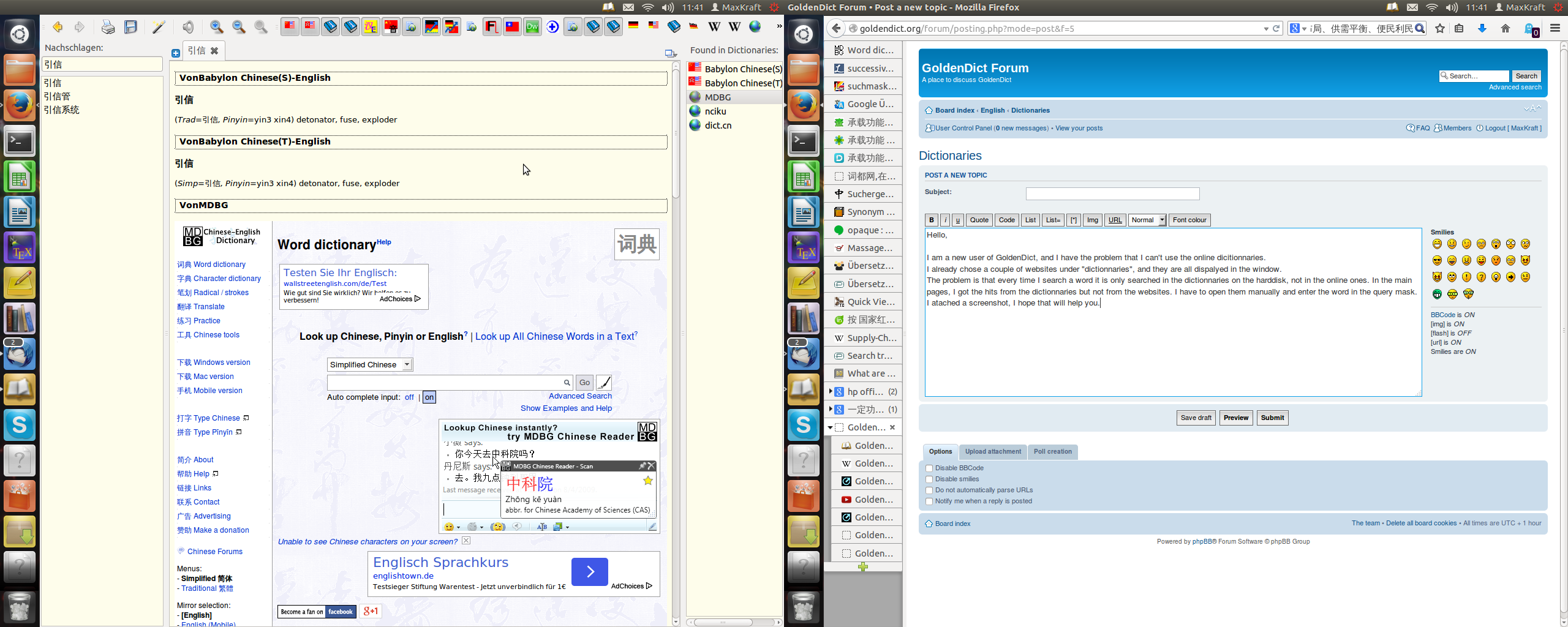Go back in GoldenDict history

click(58, 27)
